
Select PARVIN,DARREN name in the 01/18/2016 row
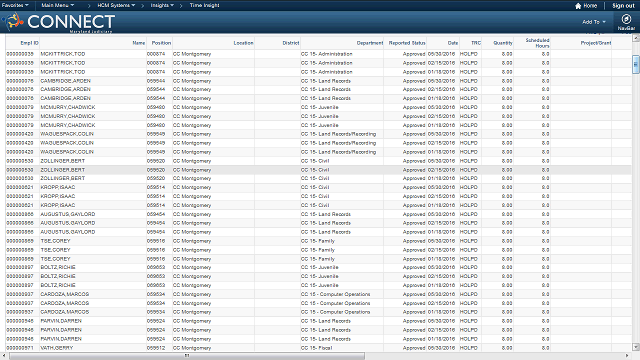(61, 339)
